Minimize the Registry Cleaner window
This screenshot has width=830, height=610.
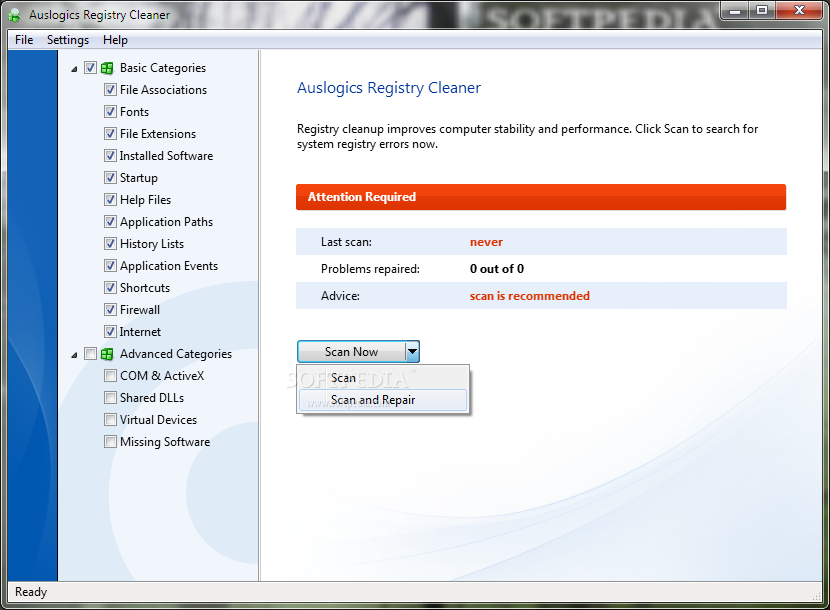[735, 11]
